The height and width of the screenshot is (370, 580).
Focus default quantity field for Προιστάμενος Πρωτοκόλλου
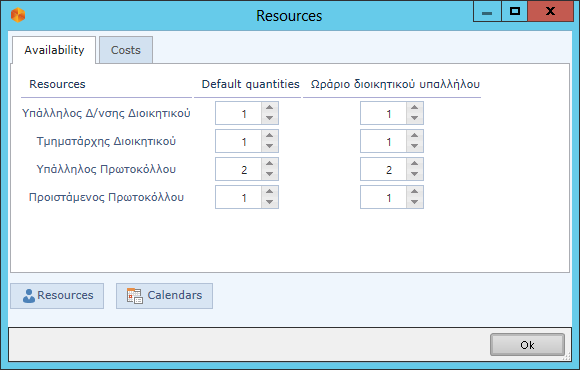tap(239, 198)
